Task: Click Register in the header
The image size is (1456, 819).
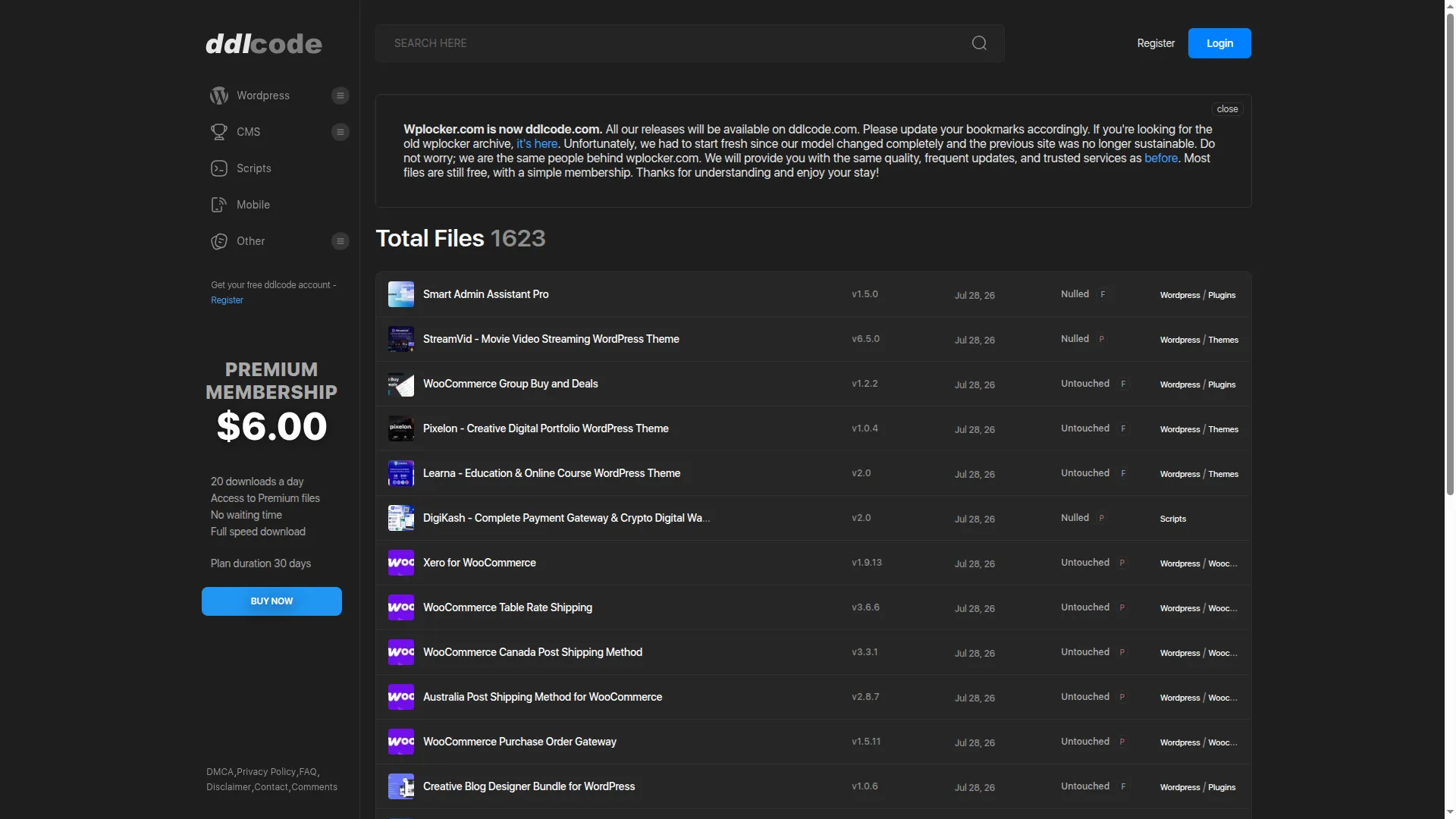Action: [x=1156, y=43]
